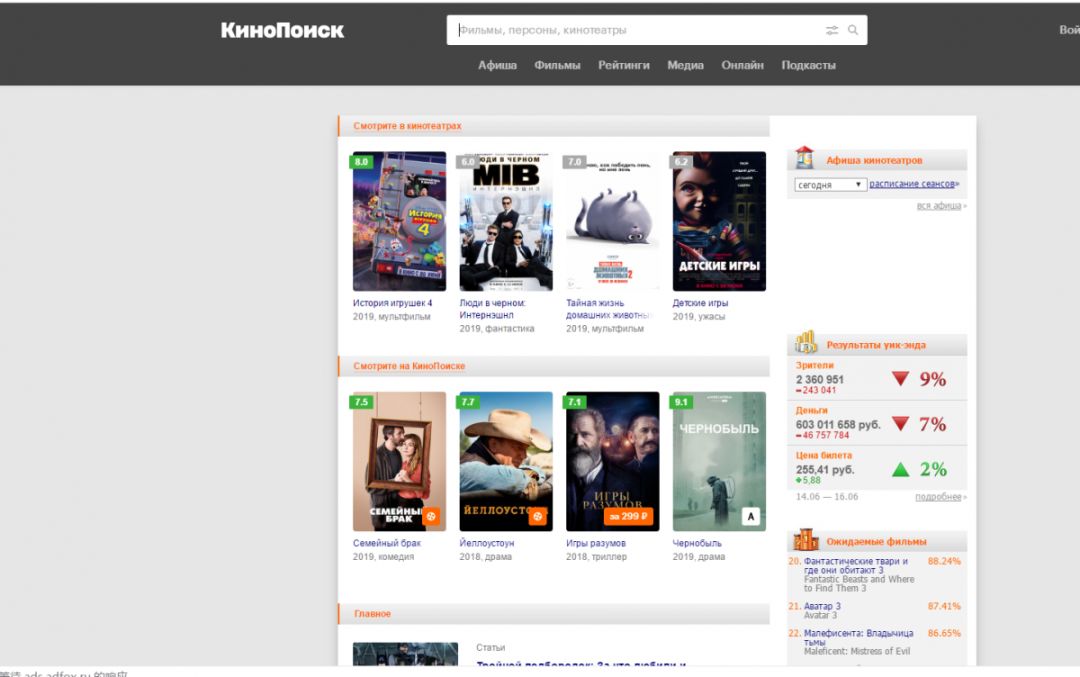Click the 'Ожидаемые фильмы' heading
This screenshot has height=677, width=1080.
coord(876,542)
